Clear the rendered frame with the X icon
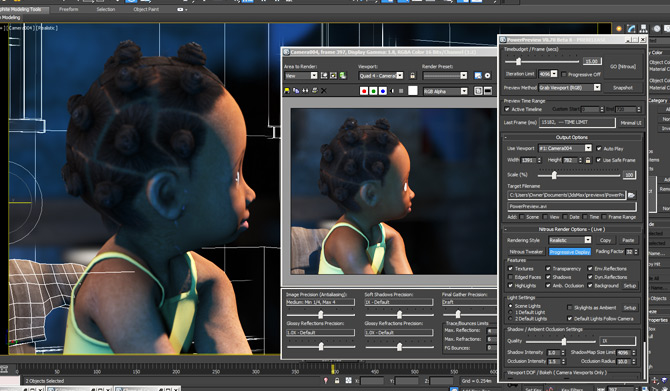670x391 pixels. [x=323, y=91]
